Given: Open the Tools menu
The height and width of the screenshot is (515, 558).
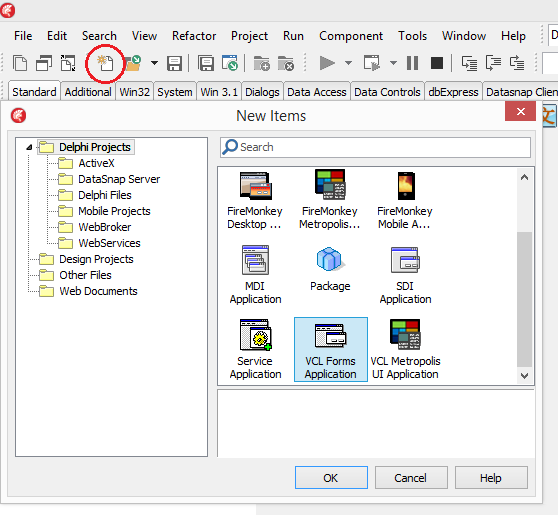Looking at the screenshot, I should click(412, 36).
